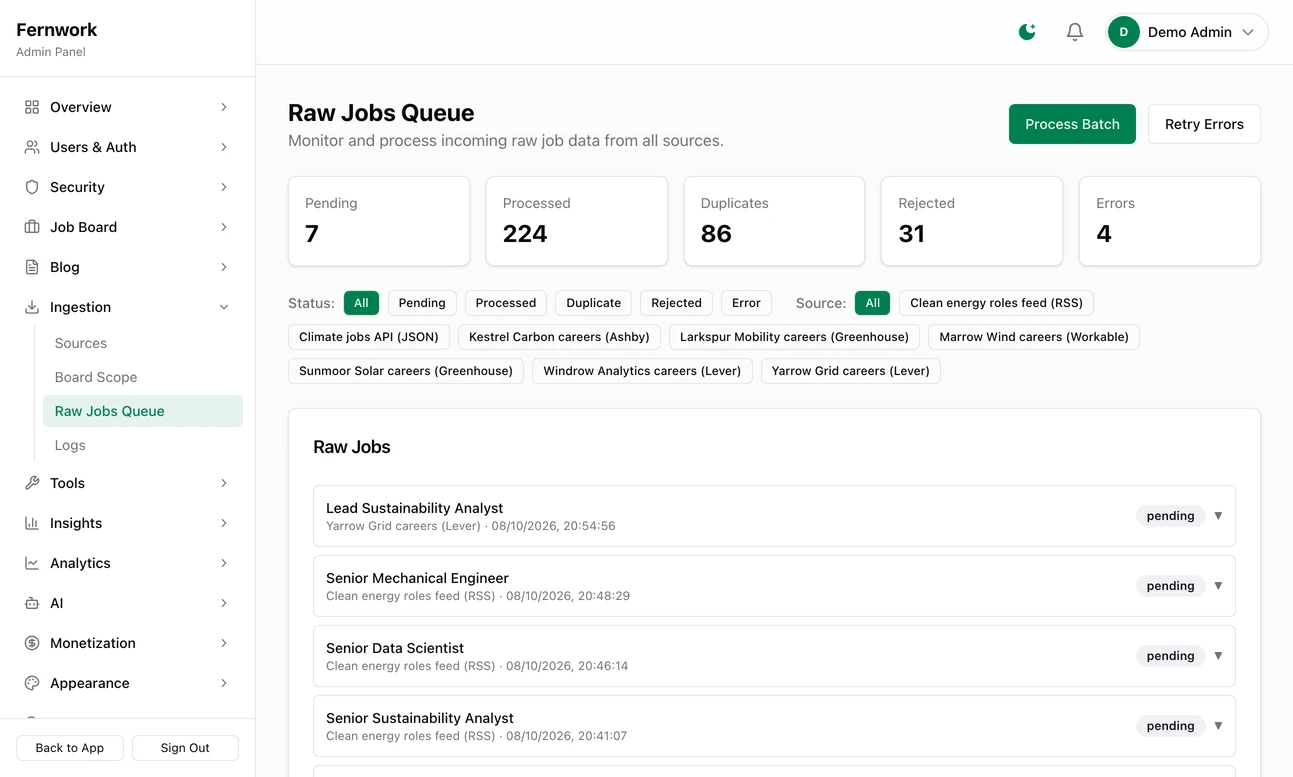Click the Processed 224 card
The height and width of the screenshot is (777, 1293).
point(577,221)
